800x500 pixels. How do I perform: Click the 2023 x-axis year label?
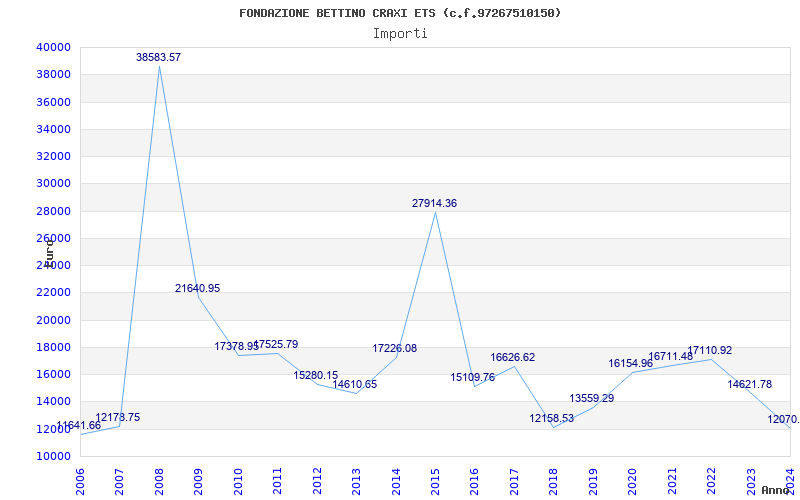click(751, 481)
